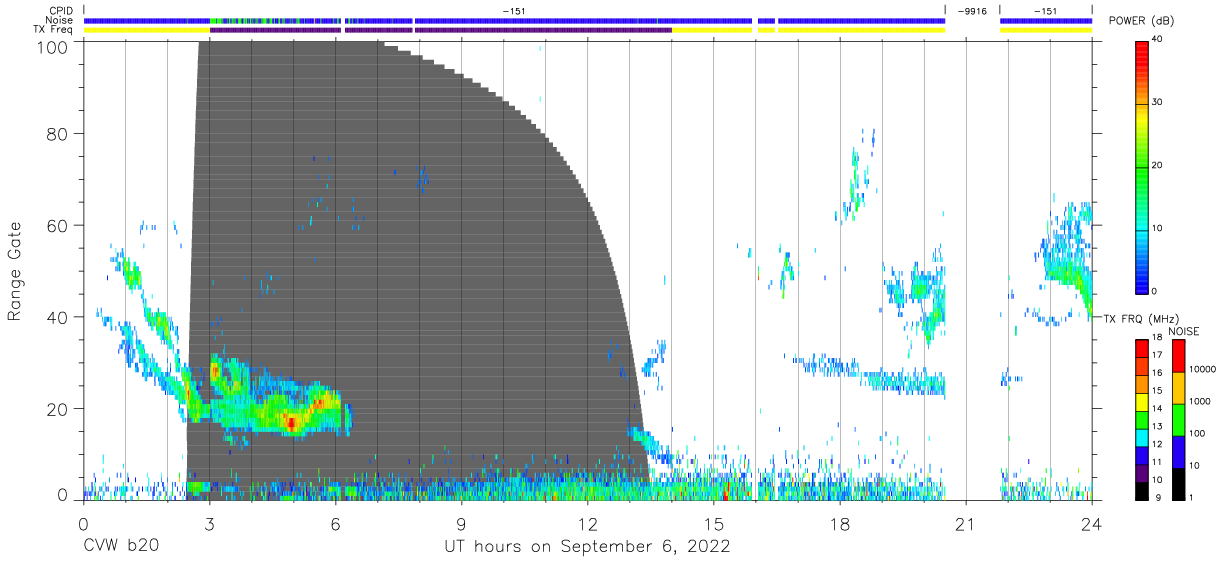The image size is (1228, 567).
Task: Click the purple segment of the TX Freq strip
Action: pyautogui.click(x=440, y=30)
